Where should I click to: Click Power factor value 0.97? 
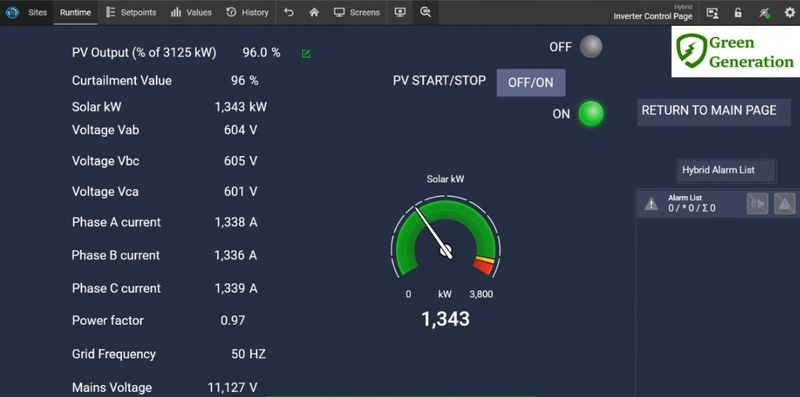point(233,321)
